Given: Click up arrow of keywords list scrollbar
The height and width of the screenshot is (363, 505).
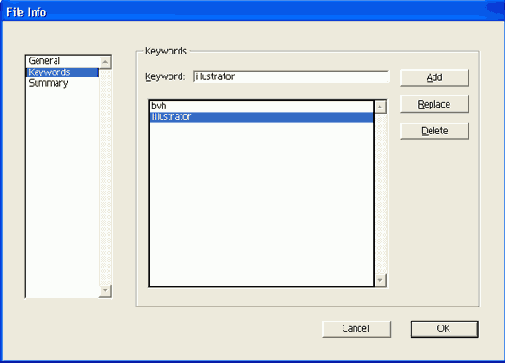Looking at the screenshot, I should (x=380, y=107).
